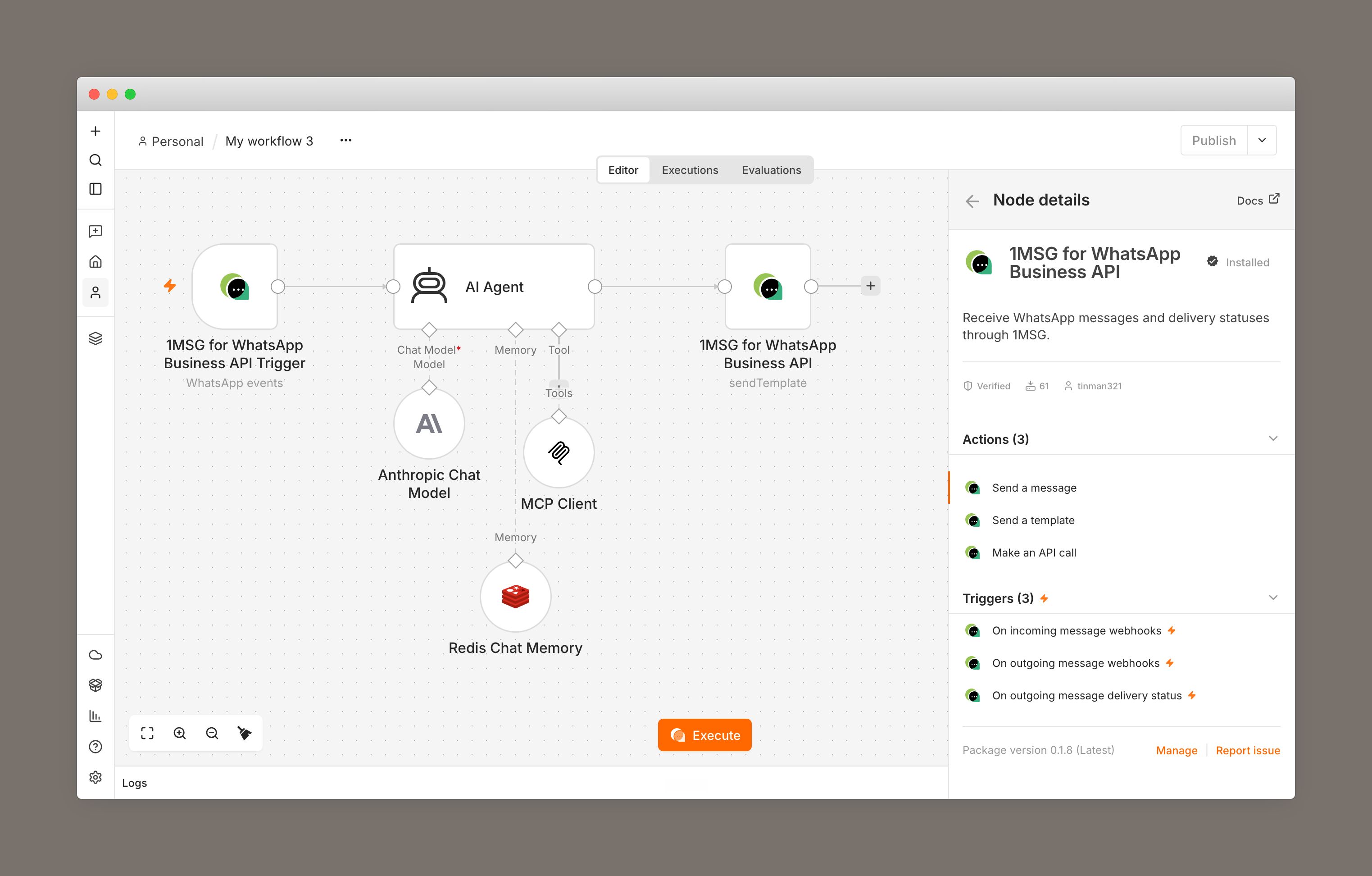Select the Redis Chat Memory node
The height and width of the screenshot is (876, 1372).
(x=516, y=597)
